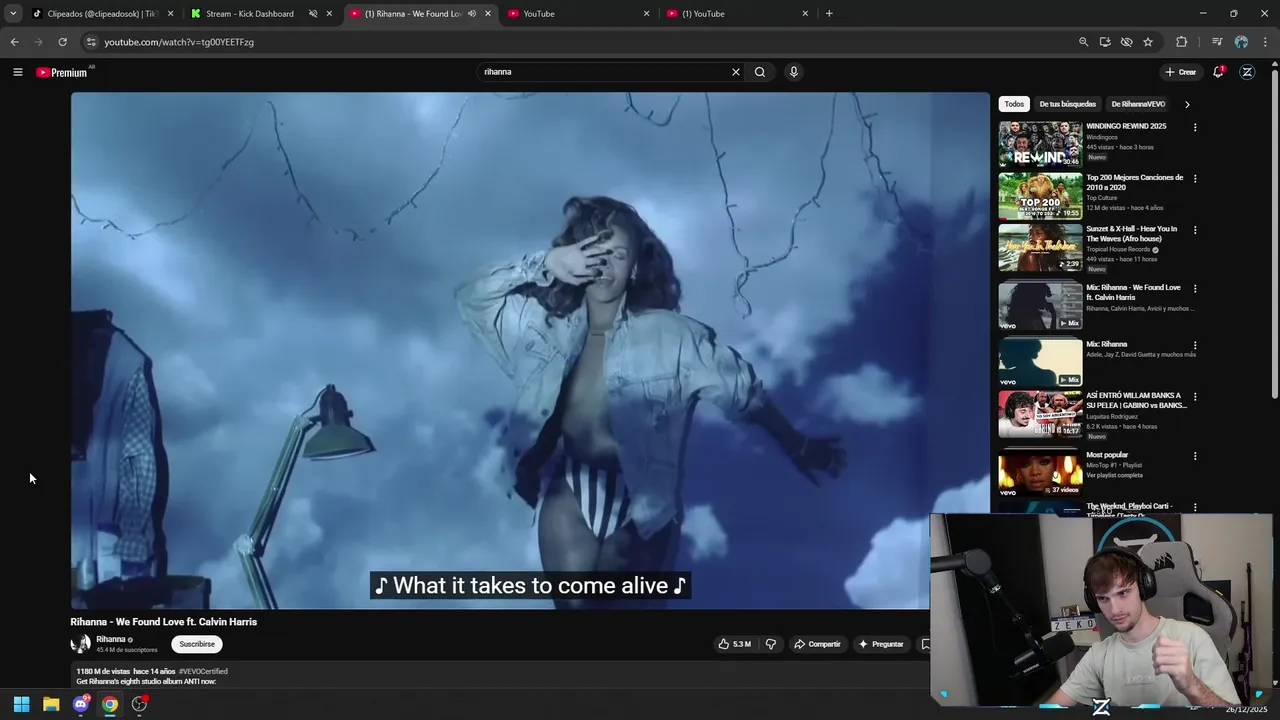Open options for Mix: Rihanna - We Found Love
1280x720 pixels.
point(1195,289)
